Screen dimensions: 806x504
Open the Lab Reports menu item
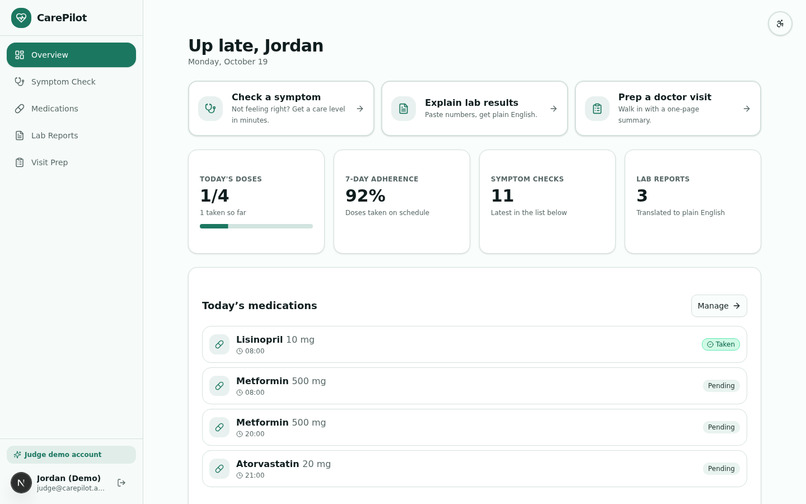coord(71,135)
